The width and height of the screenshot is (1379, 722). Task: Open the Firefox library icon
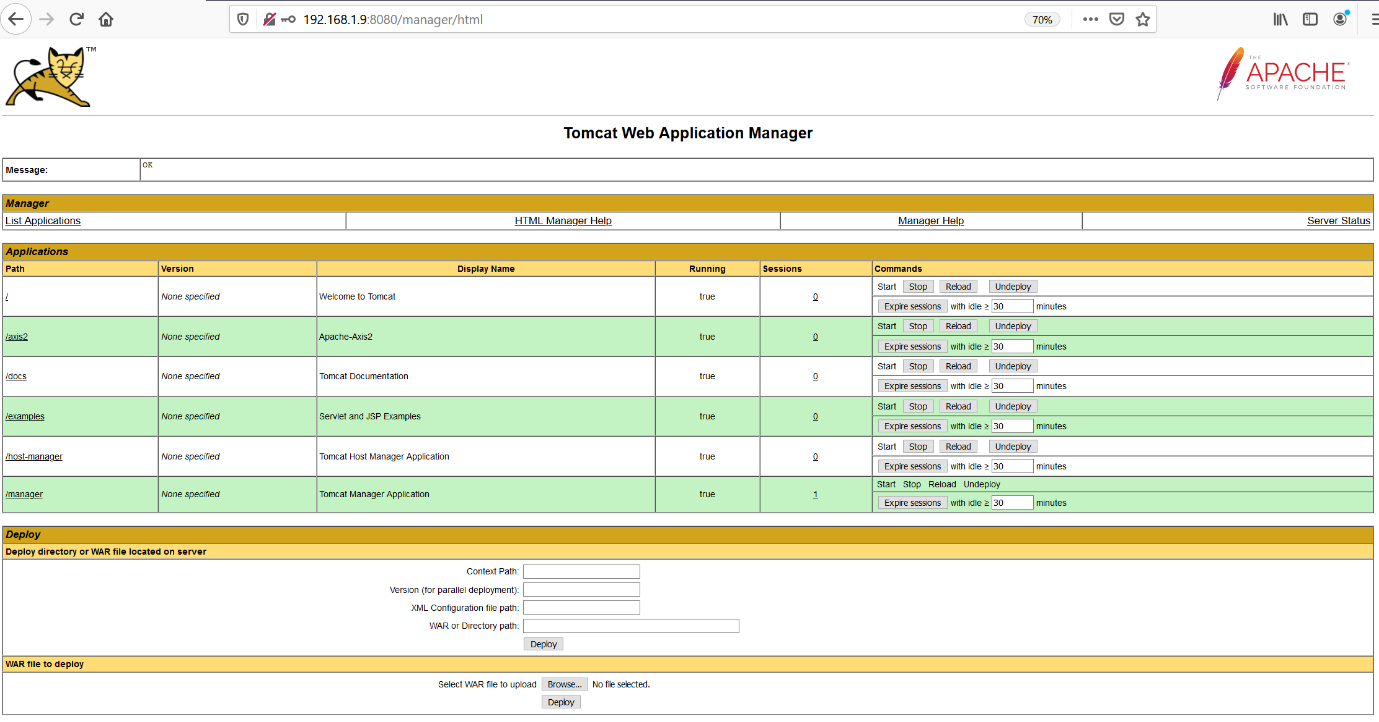1280,19
